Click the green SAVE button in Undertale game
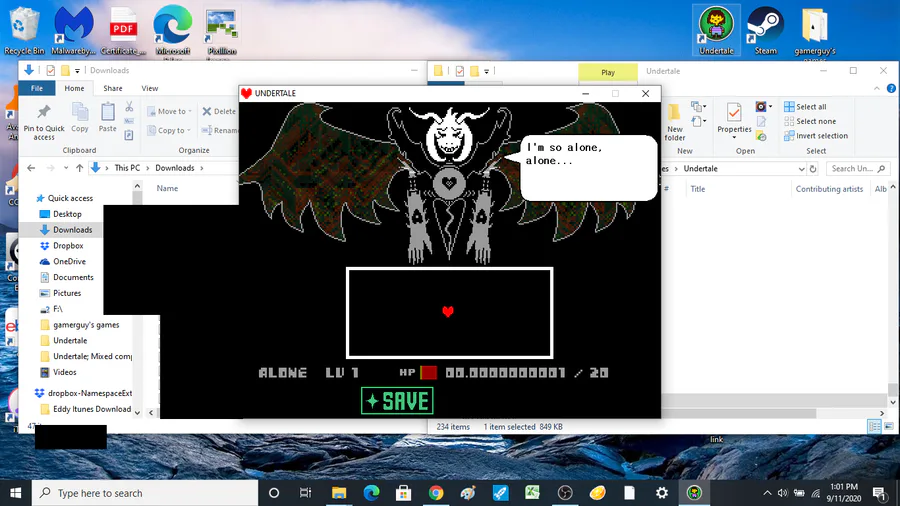The height and width of the screenshot is (506, 900). (397, 400)
